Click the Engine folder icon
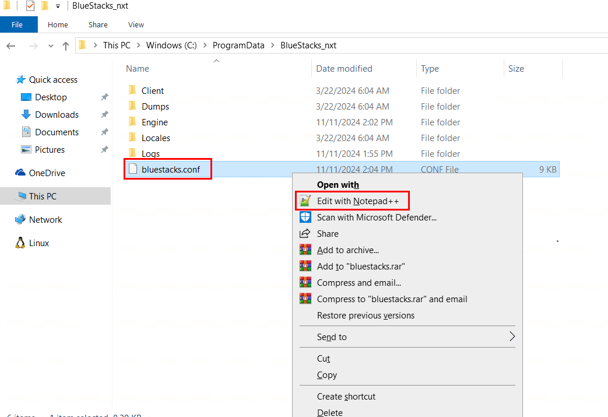Viewport: 608px width, 417px height. point(132,122)
